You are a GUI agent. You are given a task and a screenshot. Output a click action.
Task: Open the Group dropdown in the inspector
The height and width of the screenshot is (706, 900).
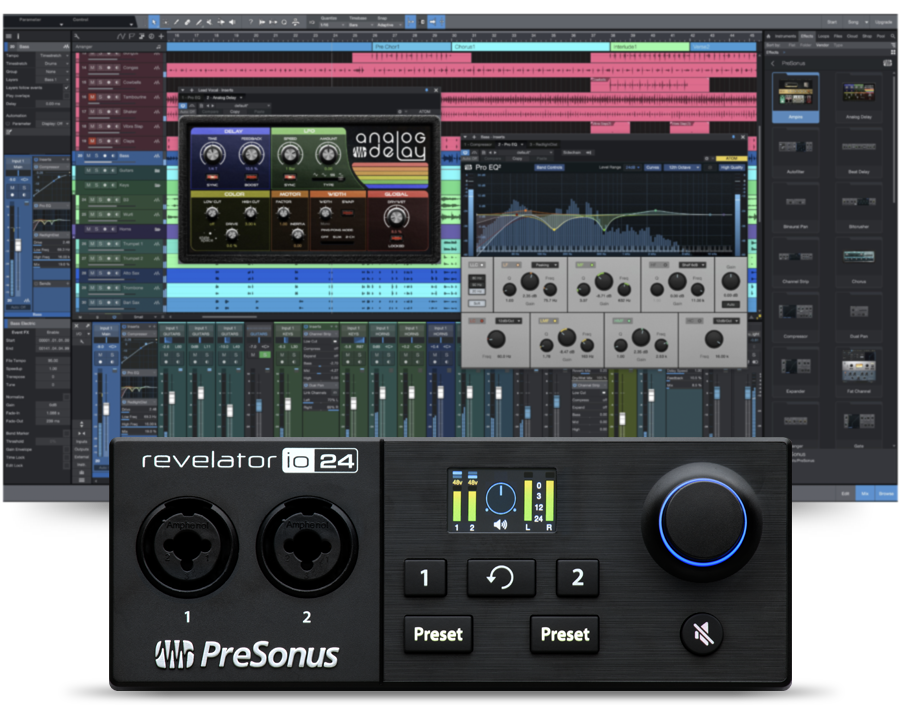tap(52, 72)
